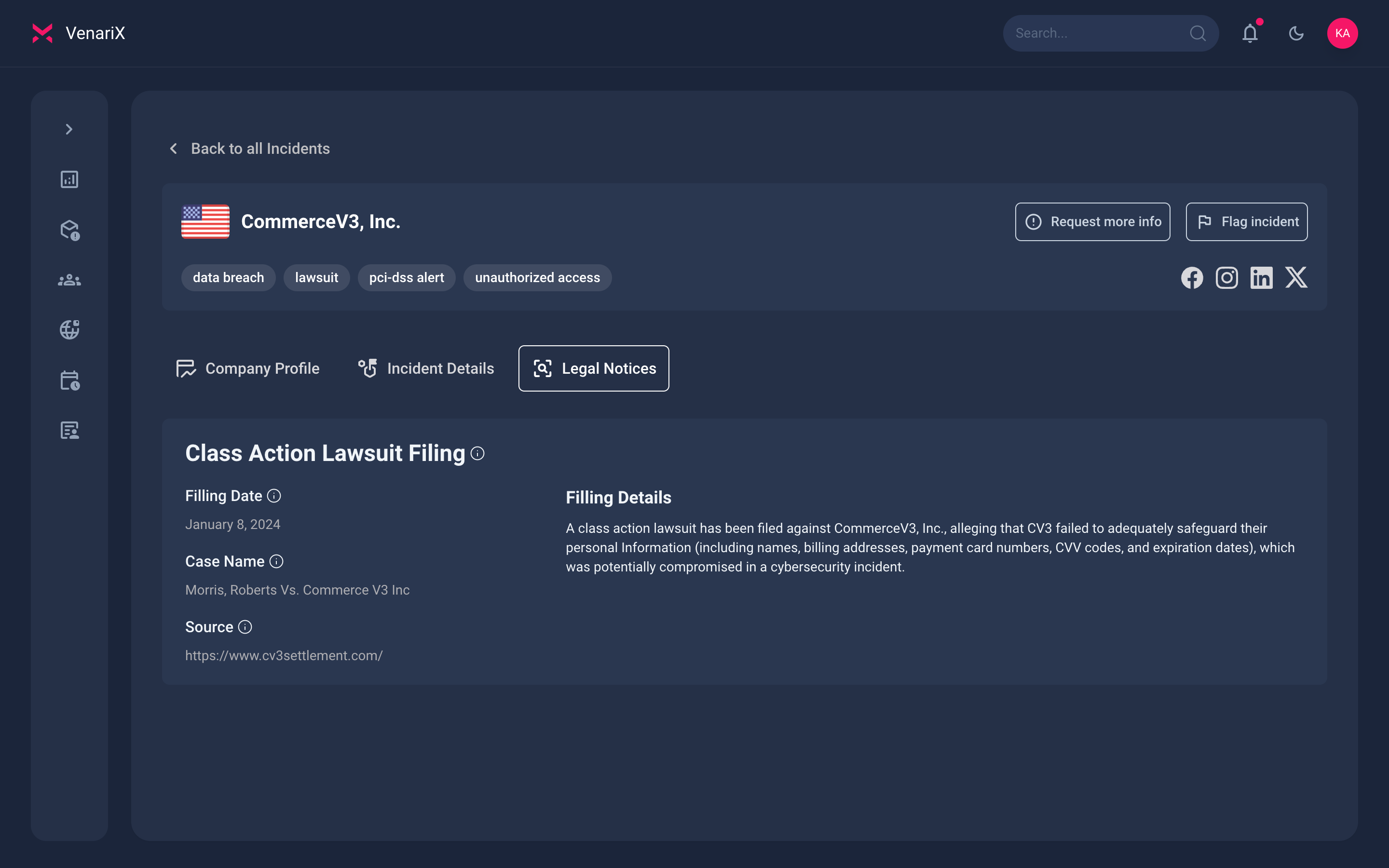Click info icon beside Source
This screenshot has width=1389, height=868.
tap(245, 627)
